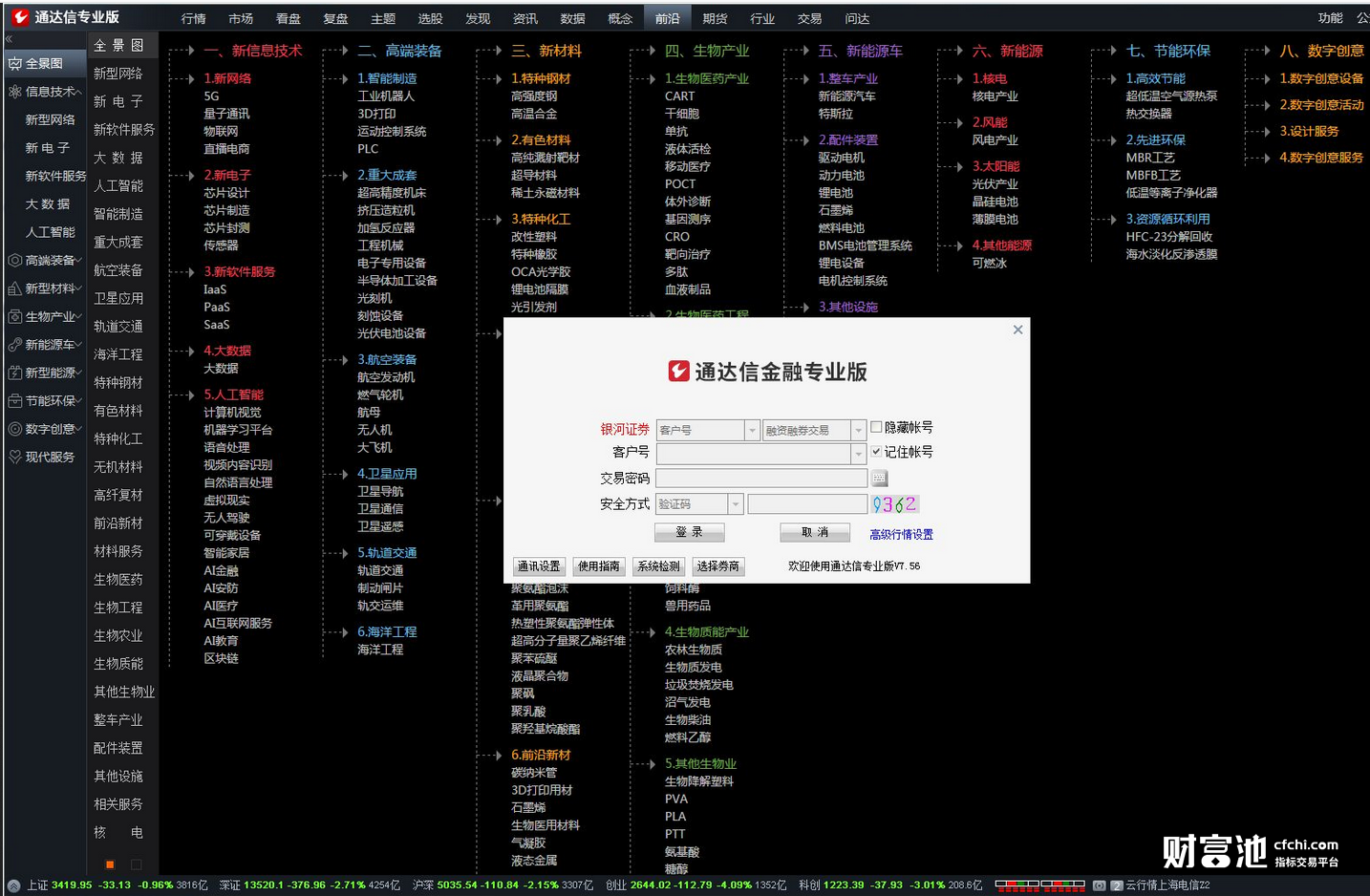Open the soft keyboard icon beside 交易密码
This screenshot has height=896, width=1370.
coord(880,478)
